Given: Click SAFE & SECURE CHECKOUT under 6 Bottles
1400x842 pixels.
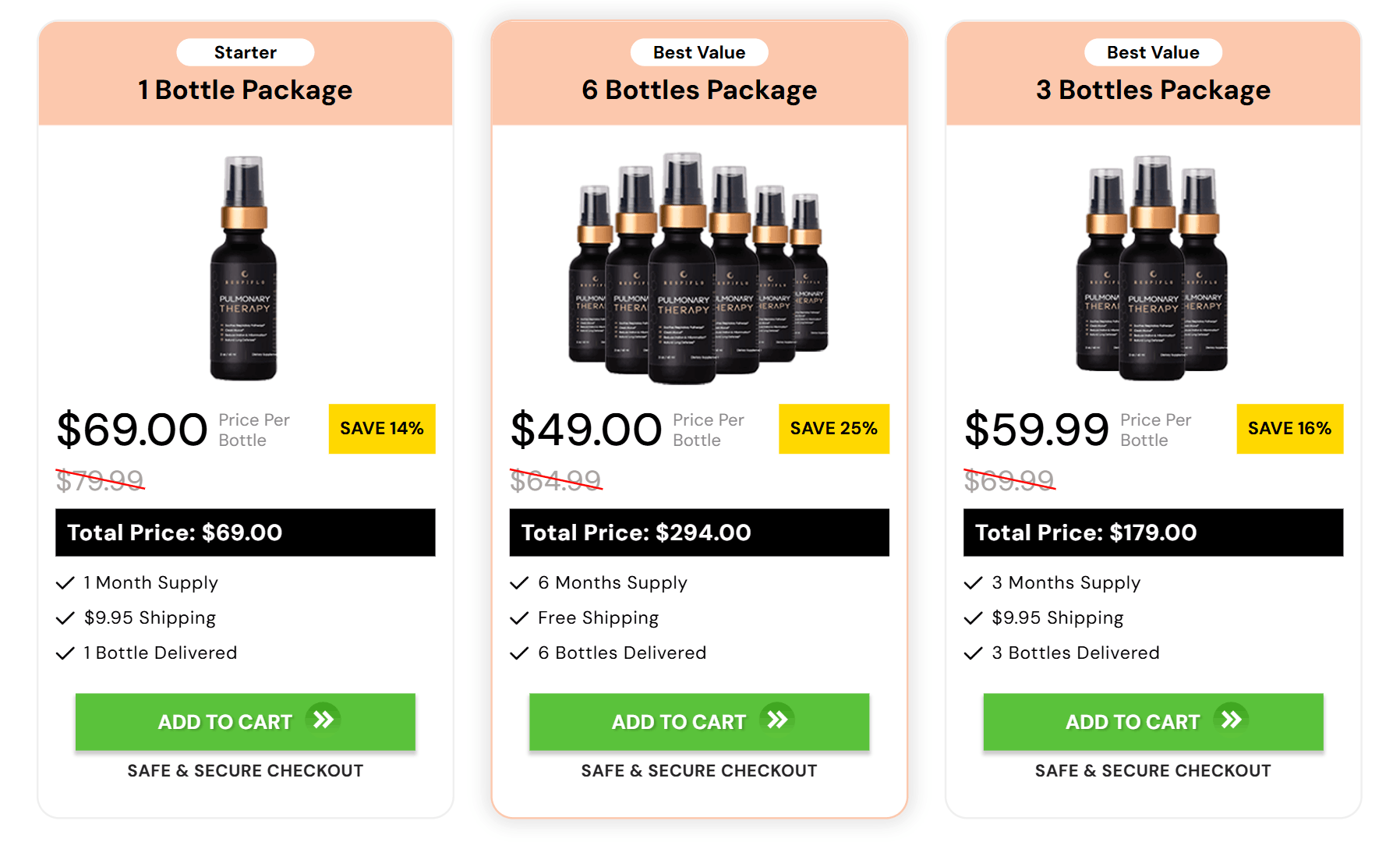Looking at the screenshot, I should click(x=698, y=770).
